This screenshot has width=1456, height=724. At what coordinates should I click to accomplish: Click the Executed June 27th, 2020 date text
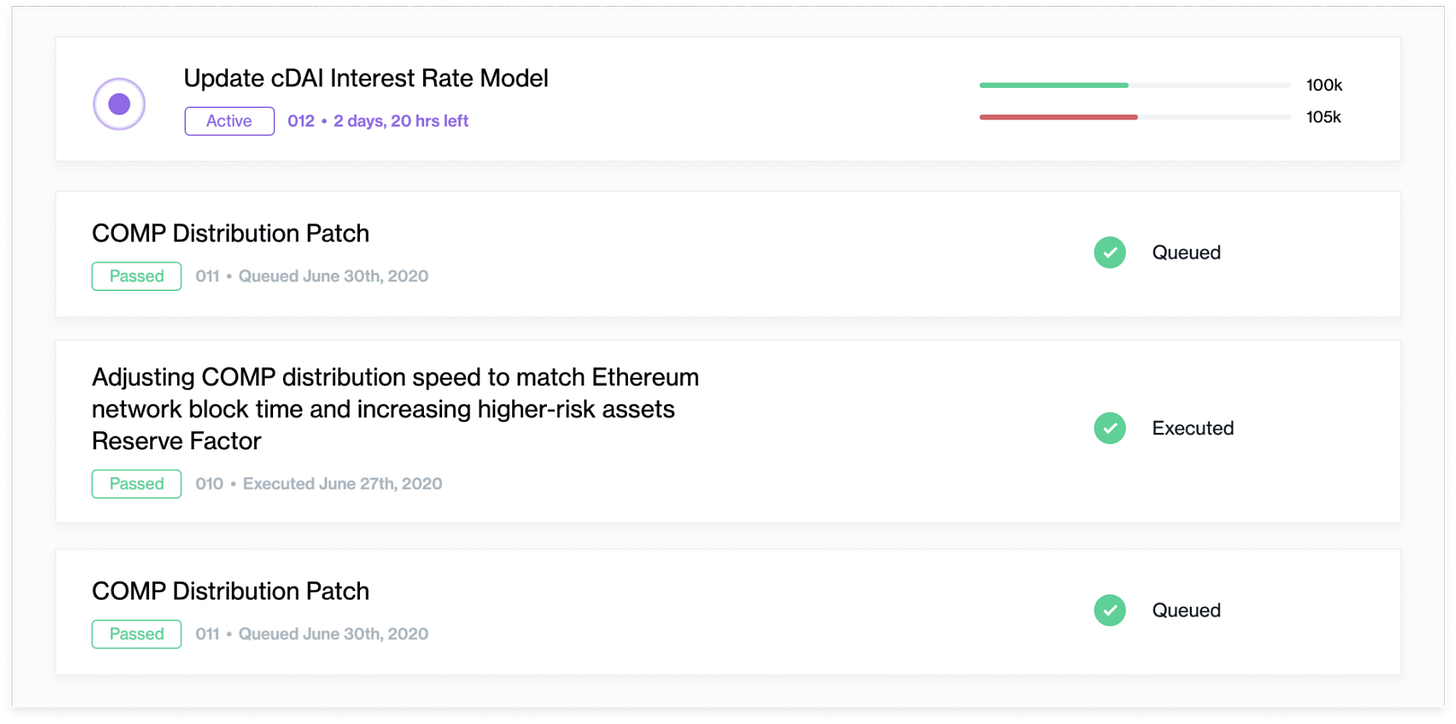tap(342, 484)
